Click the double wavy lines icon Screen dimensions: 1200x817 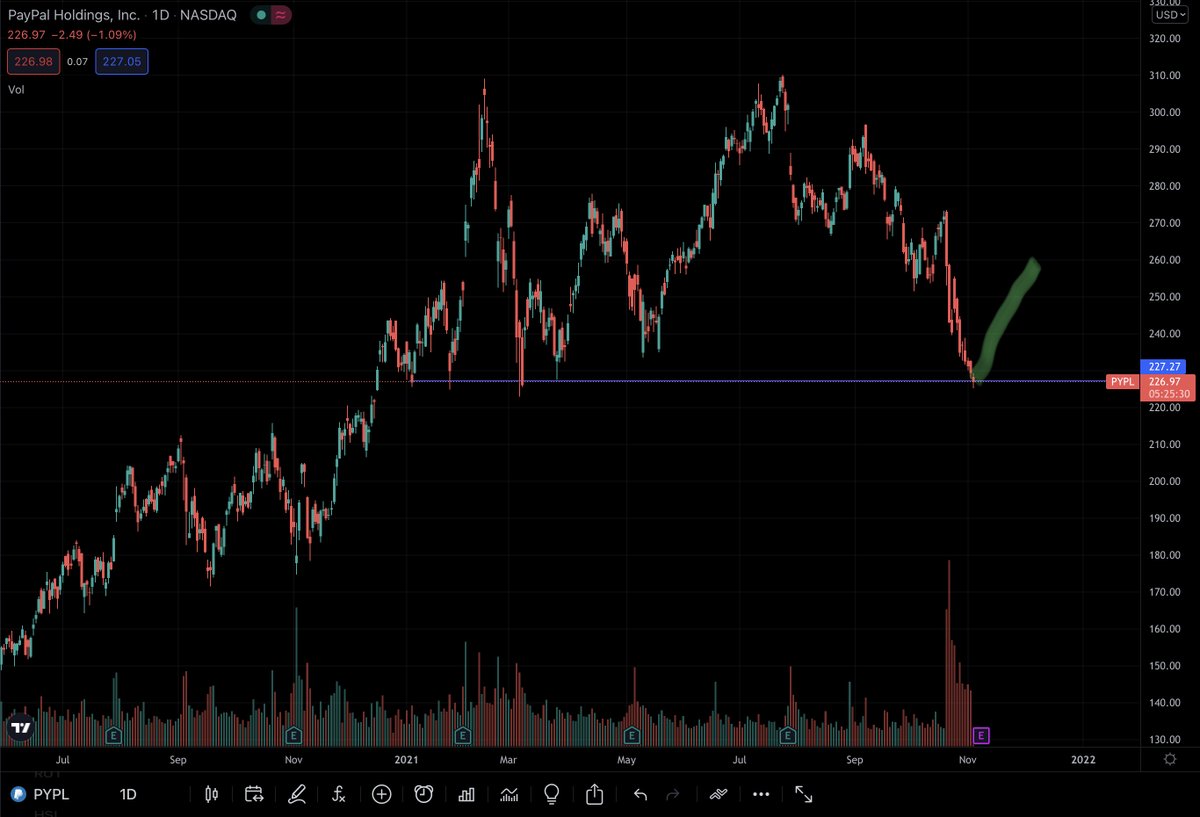pos(717,795)
